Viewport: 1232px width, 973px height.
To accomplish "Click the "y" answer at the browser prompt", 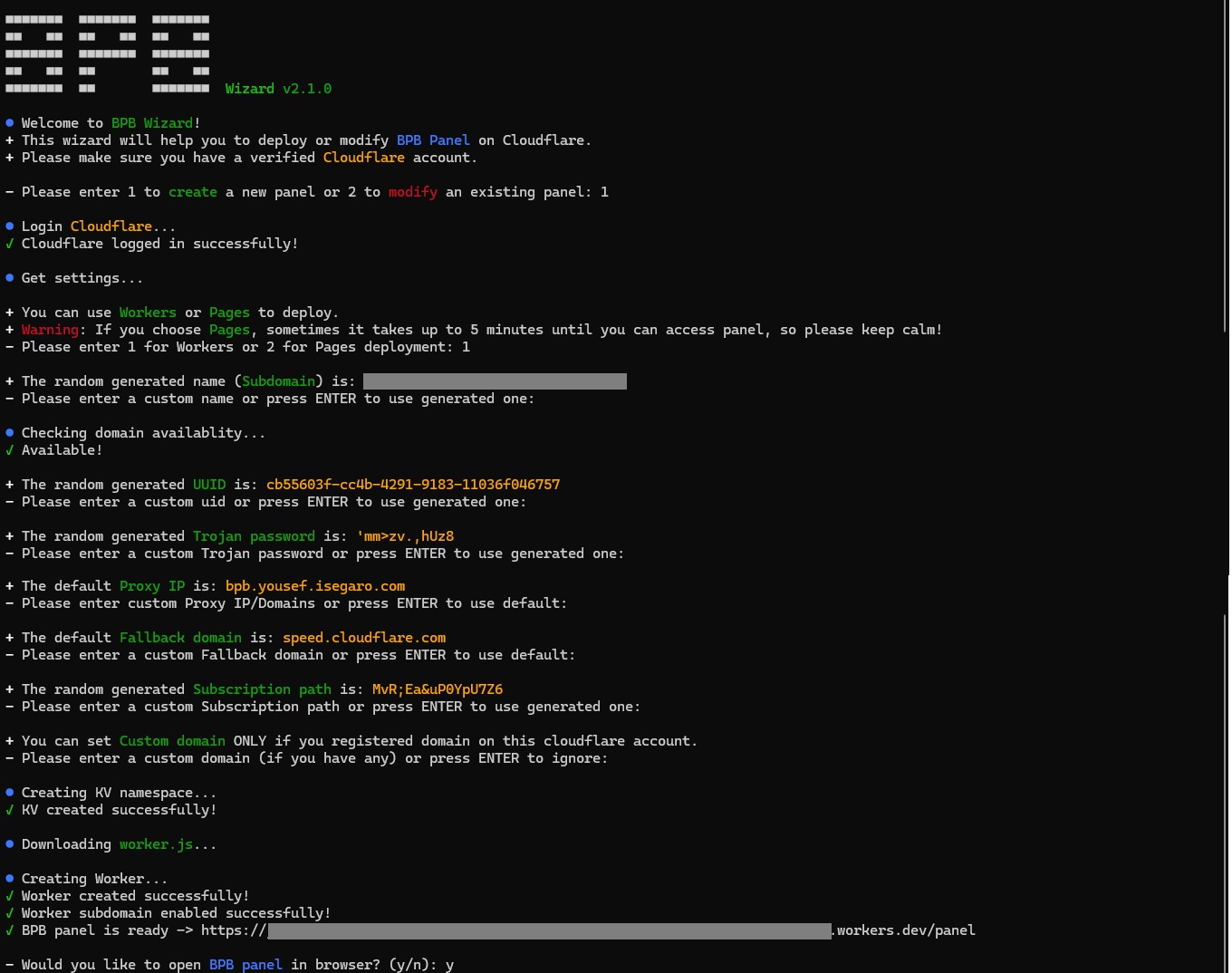I will [449, 964].
